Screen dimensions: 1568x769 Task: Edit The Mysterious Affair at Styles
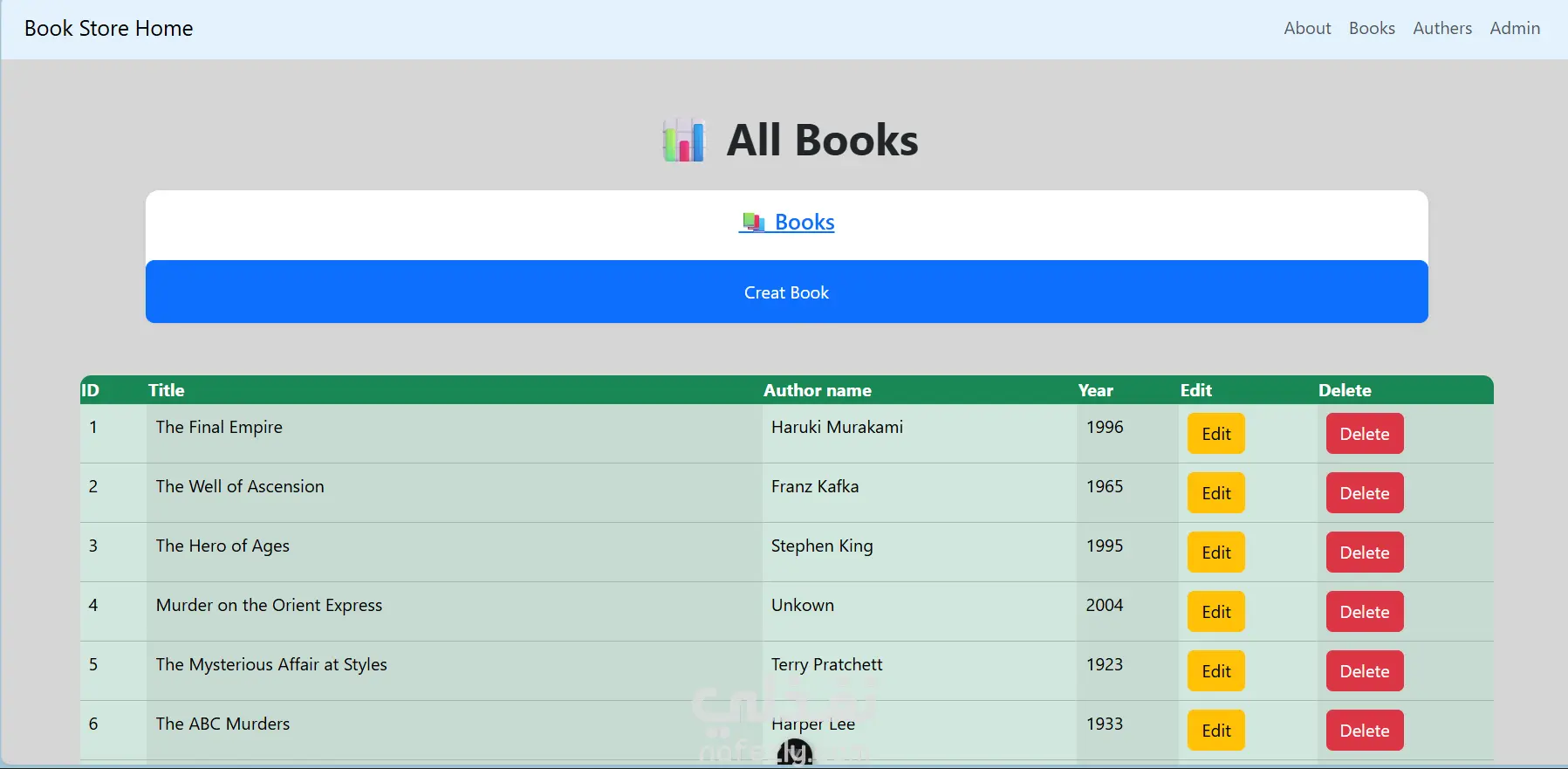click(x=1216, y=671)
